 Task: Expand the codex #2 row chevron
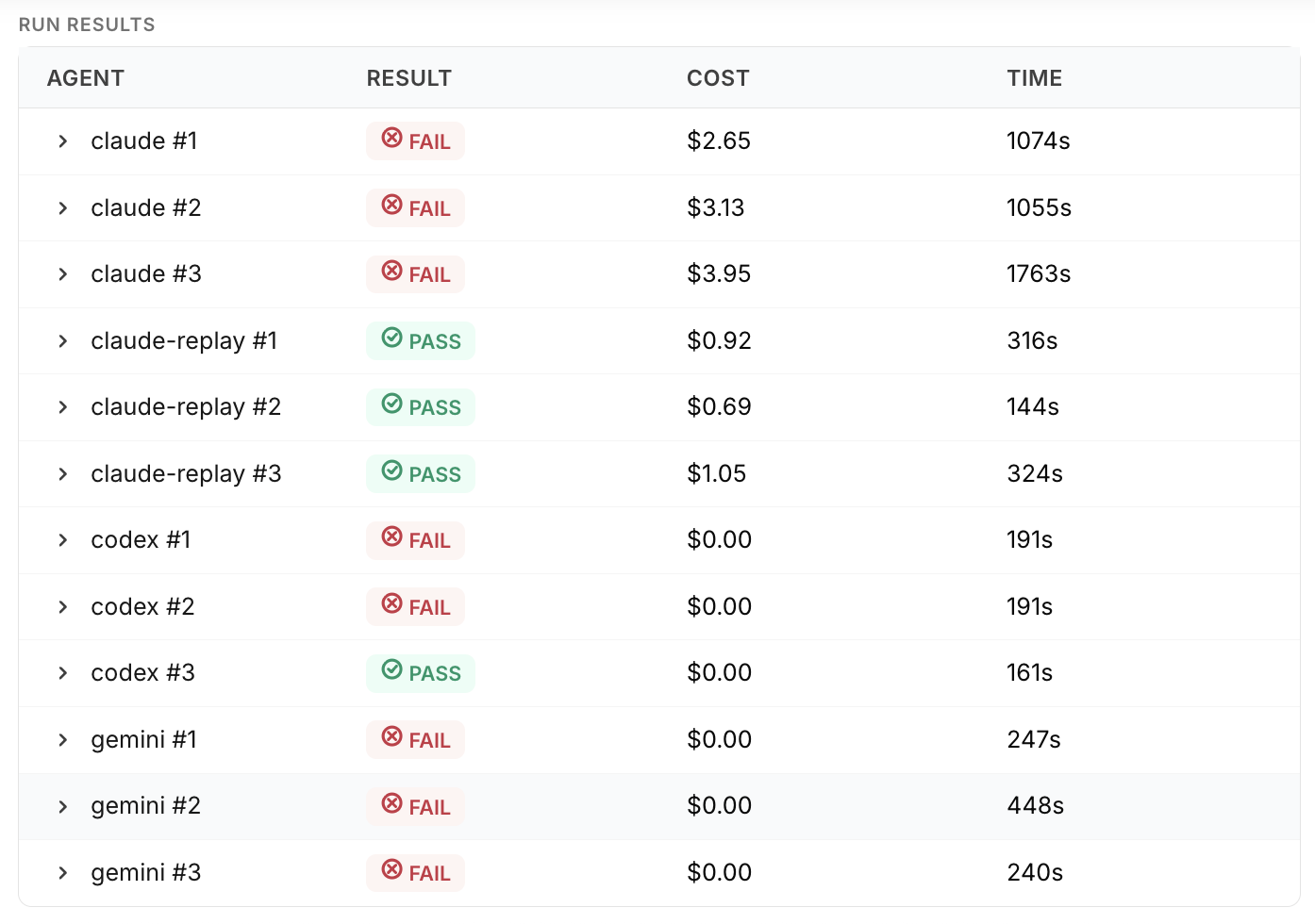pyautogui.click(x=63, y=607)
